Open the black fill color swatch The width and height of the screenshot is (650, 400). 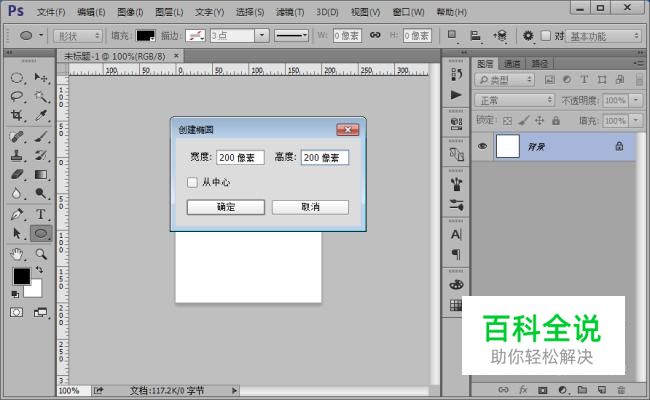tap(146, 35)
